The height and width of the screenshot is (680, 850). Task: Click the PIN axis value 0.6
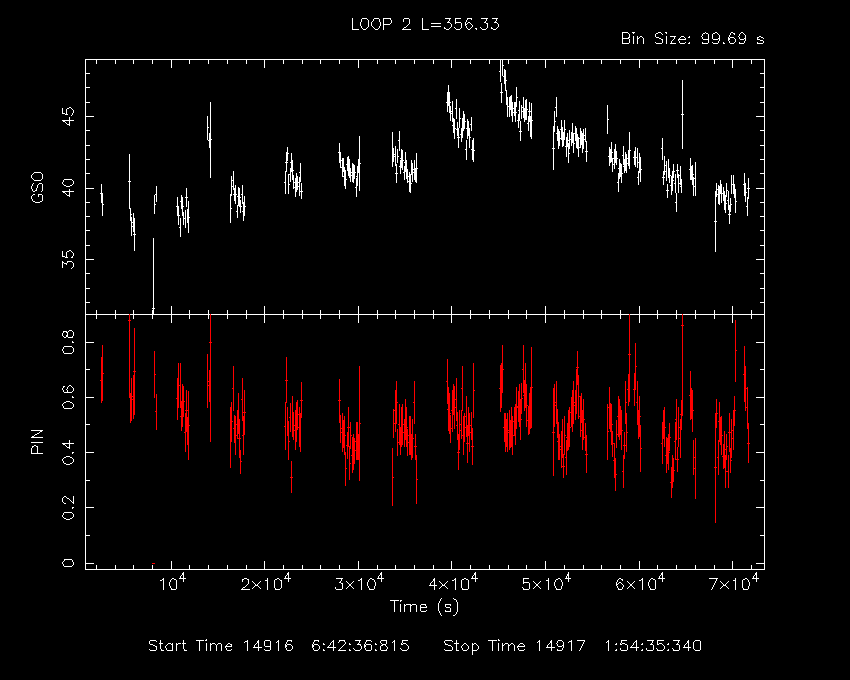(x=68, y=397)
